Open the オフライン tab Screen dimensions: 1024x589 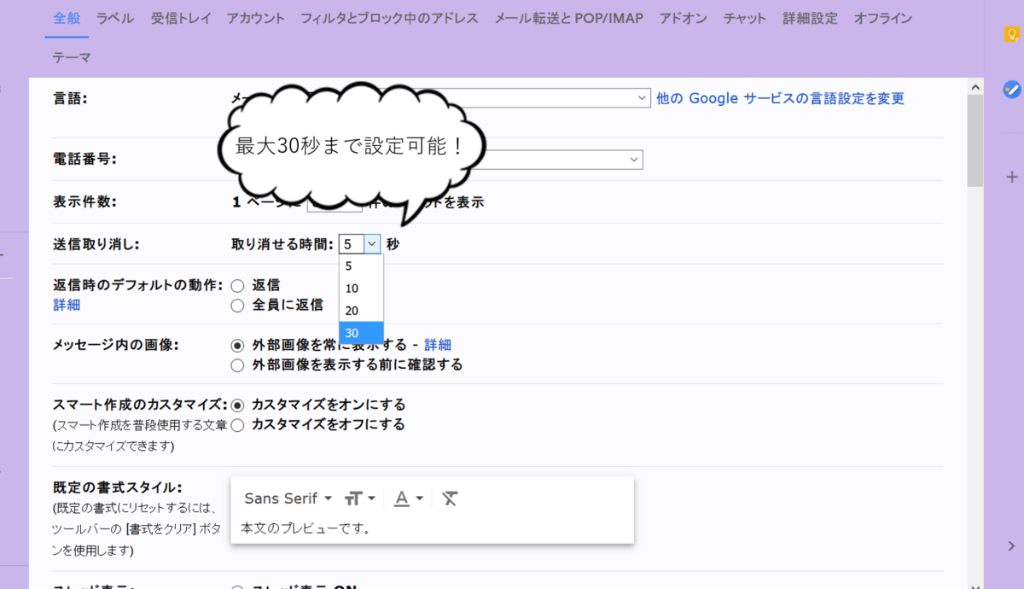point(883,18)
